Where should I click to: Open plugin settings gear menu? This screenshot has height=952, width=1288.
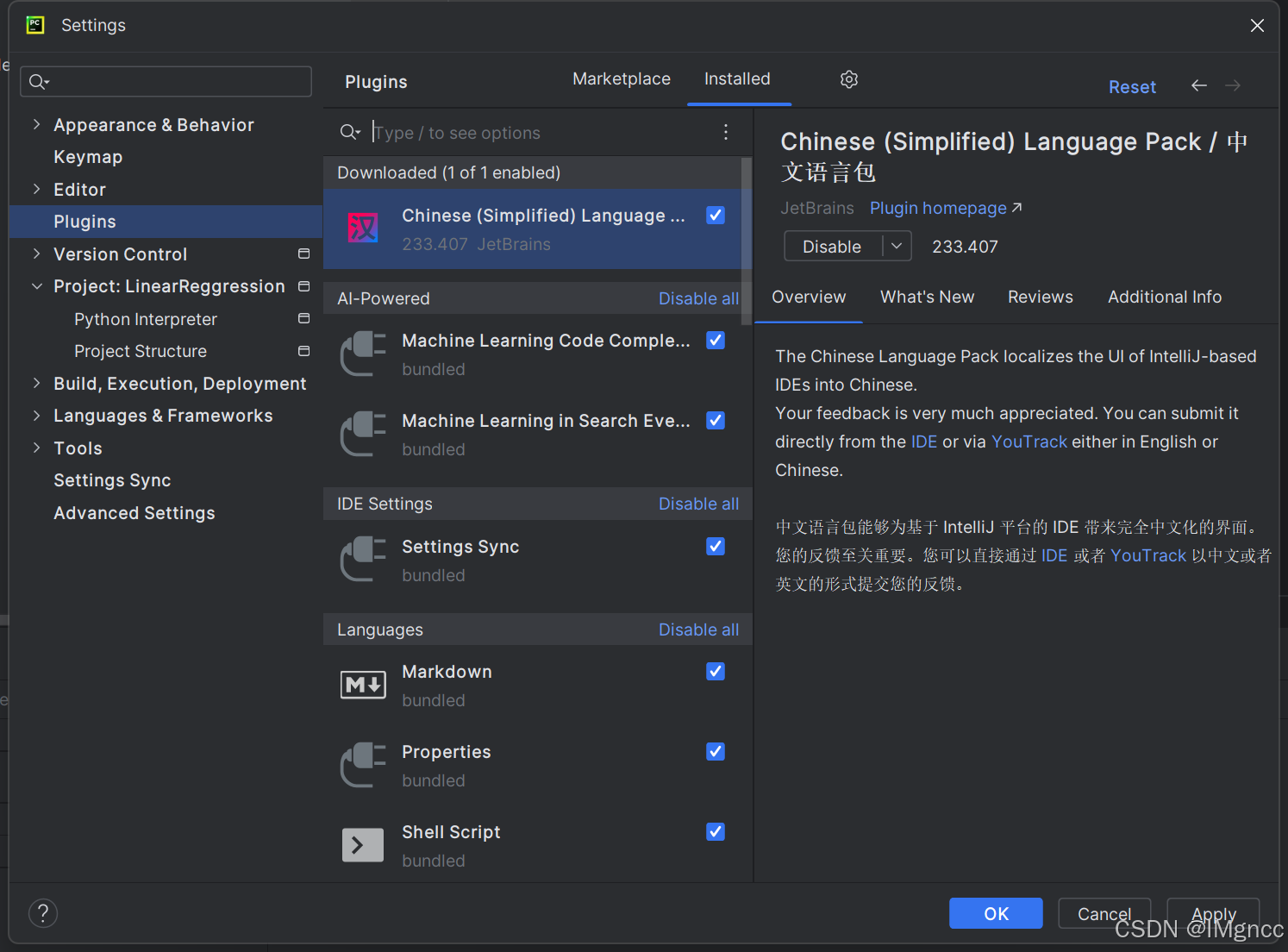pyautogui.click(x=849, y=79)
